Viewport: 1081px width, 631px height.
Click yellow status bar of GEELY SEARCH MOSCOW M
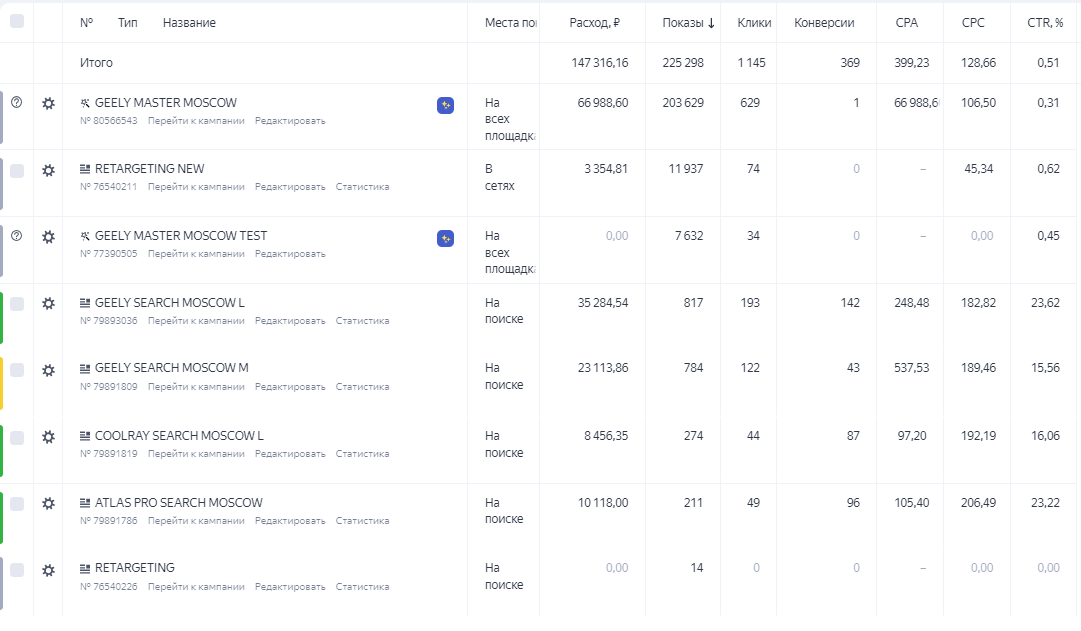2,383
